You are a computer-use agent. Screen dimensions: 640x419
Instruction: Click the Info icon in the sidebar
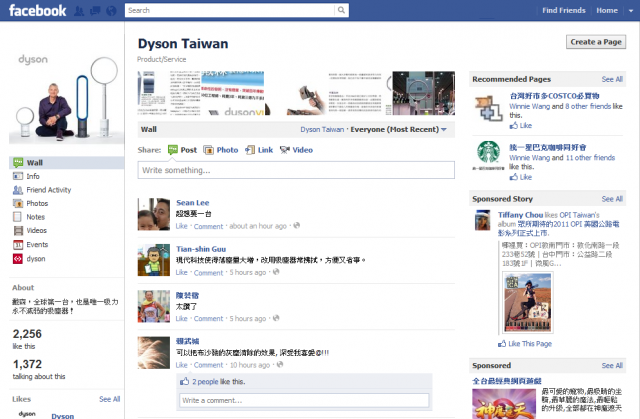(18, 176)
